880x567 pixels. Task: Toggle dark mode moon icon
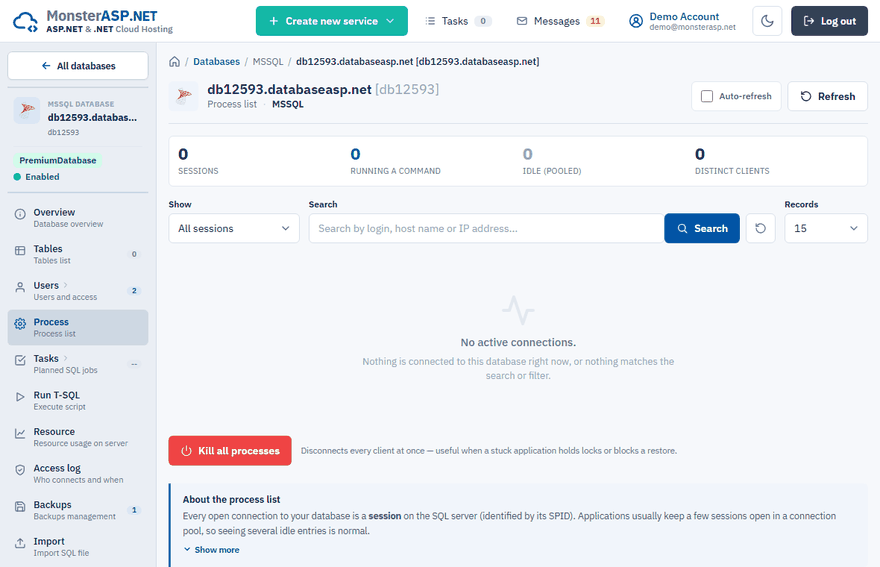pyautogui.click(x=767, y=21)
